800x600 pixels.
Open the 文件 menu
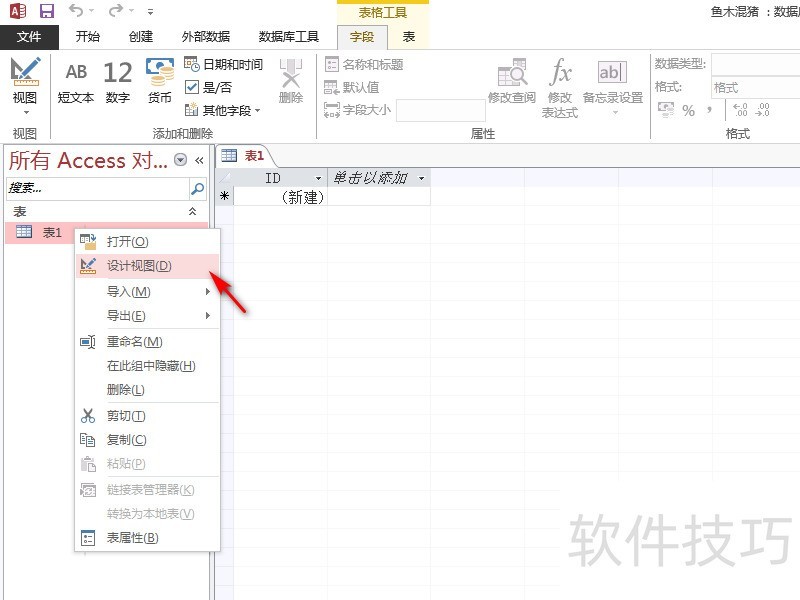click(x=29, y=37)
